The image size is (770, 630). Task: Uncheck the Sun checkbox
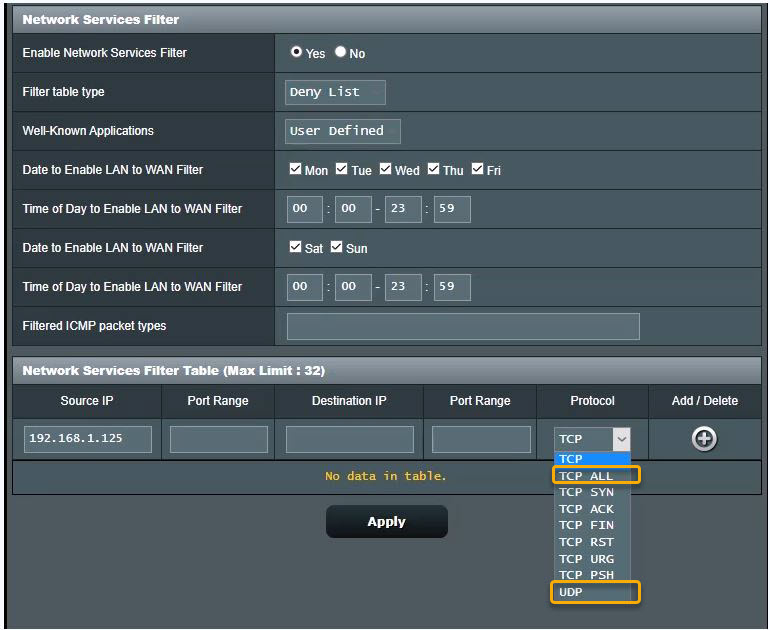[x=336, y=247]
